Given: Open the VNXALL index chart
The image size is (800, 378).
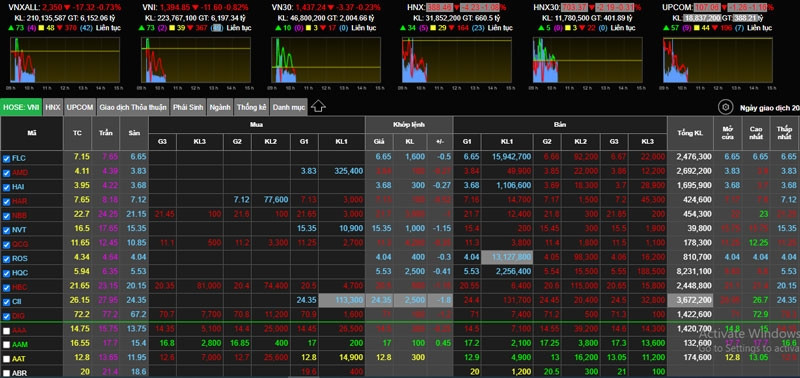Looking at the screenshot, I should (x=65, y=60).
